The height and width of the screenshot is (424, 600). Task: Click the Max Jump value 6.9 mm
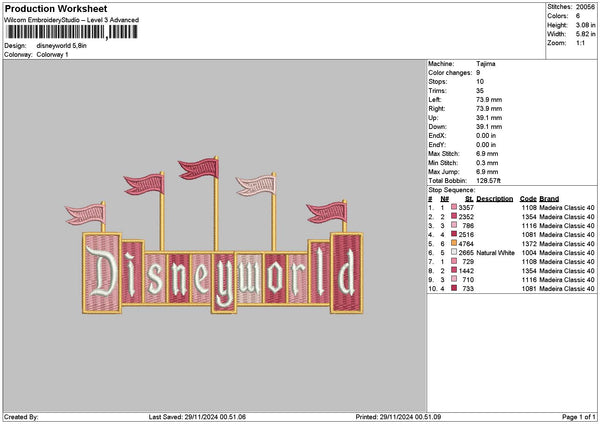487,172
